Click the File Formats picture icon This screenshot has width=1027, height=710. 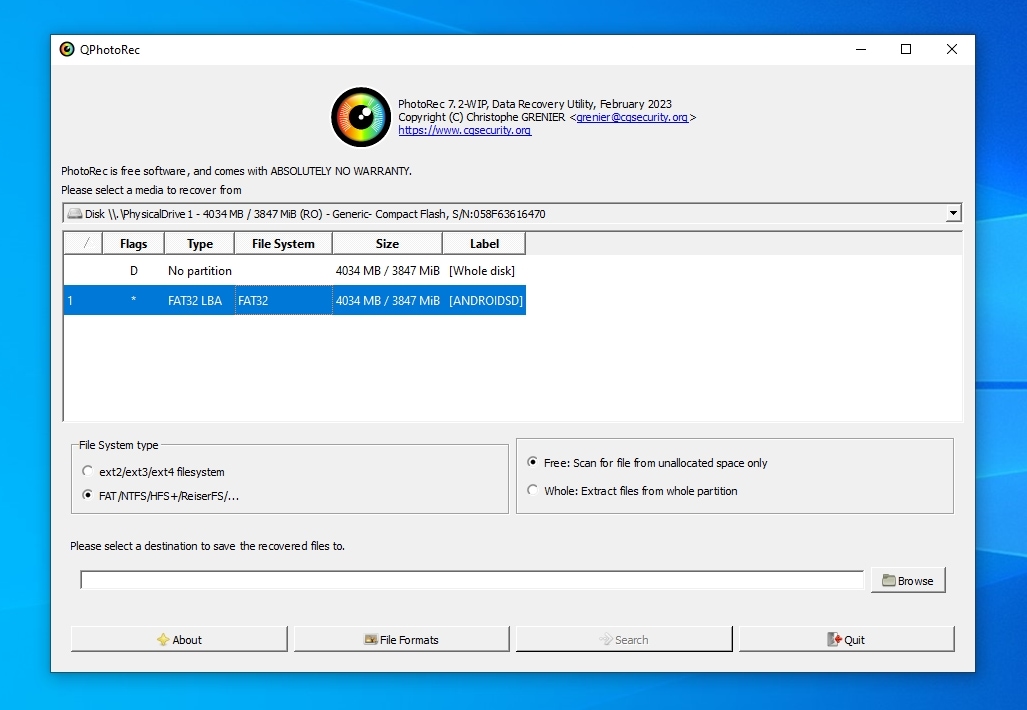click(371, 640)
